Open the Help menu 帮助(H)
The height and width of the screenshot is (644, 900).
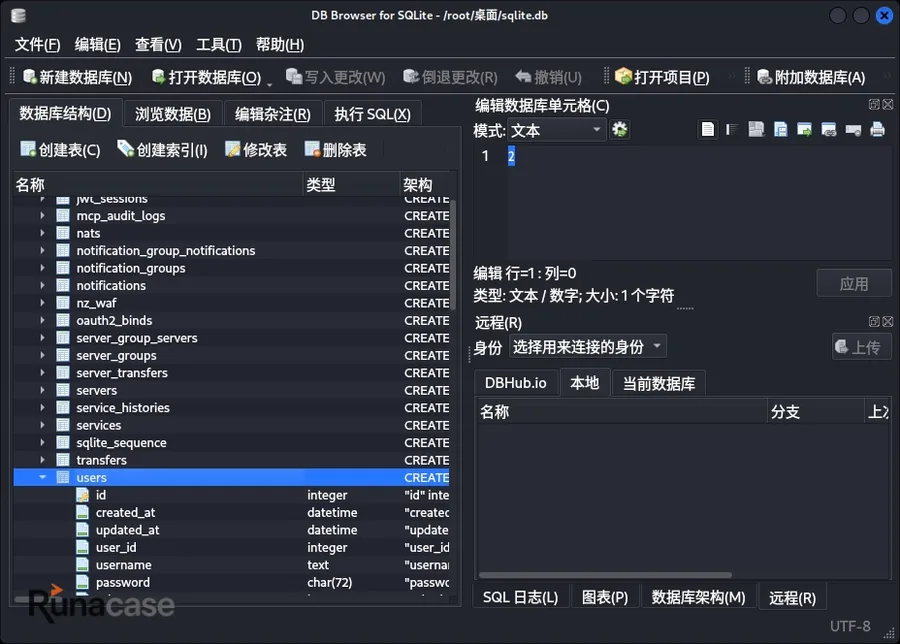(280, 45)
